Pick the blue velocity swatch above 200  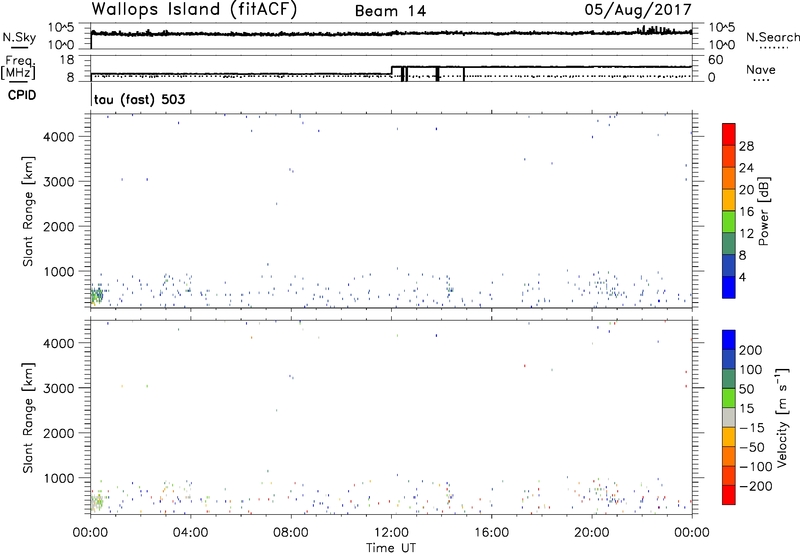coord(729,340)
